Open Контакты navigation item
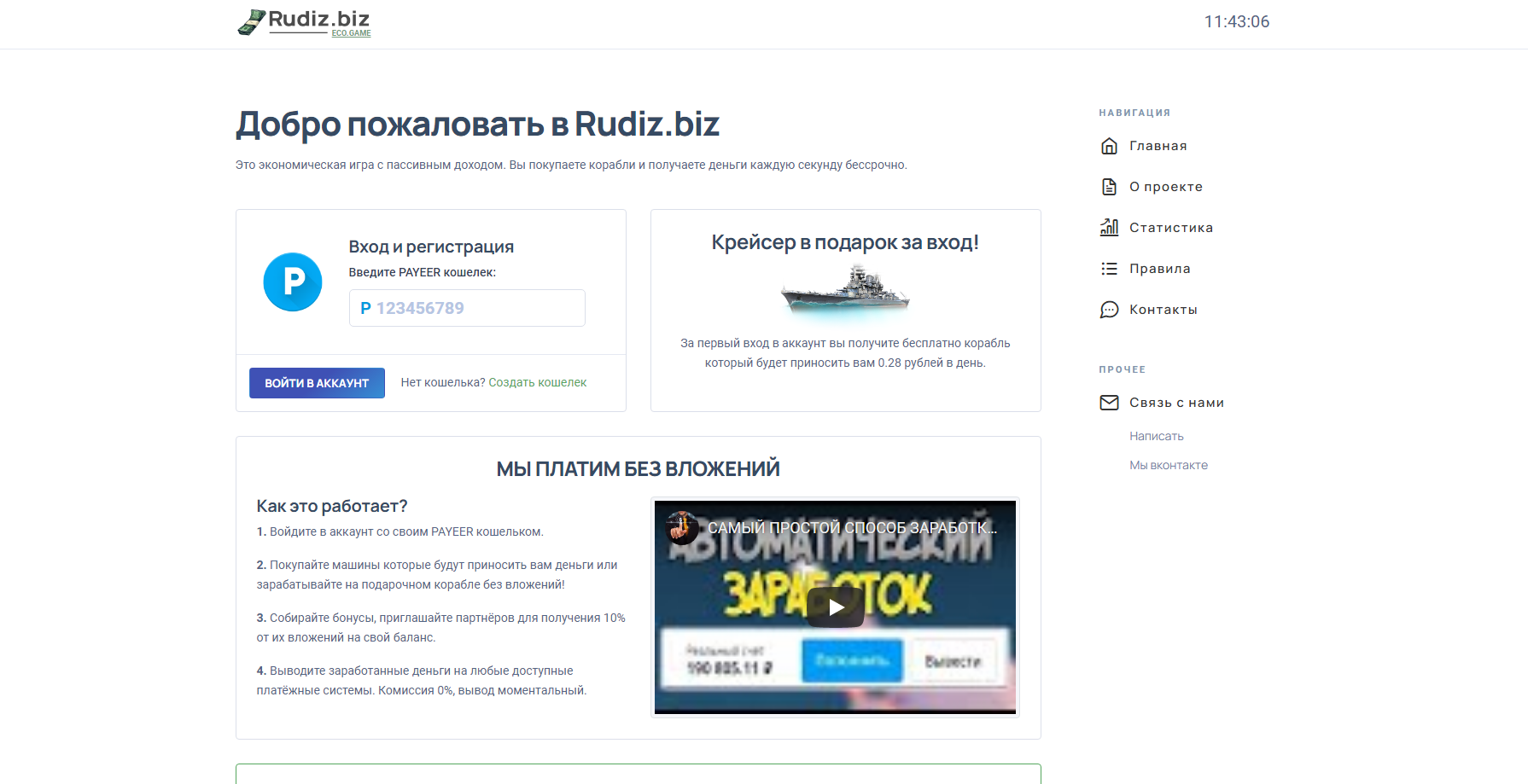The height and width of the screenshot is (784, 1528). pyautogui.click(x=1163, y=310)
